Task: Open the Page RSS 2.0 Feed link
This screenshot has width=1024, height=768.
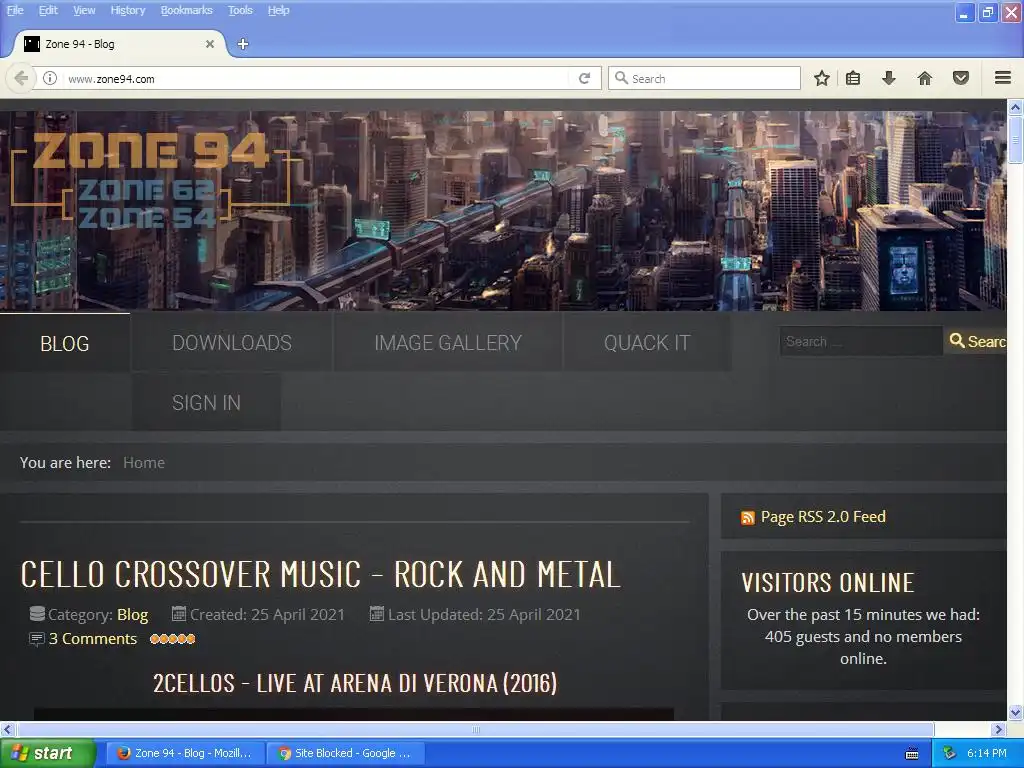Action: point(823,517)
